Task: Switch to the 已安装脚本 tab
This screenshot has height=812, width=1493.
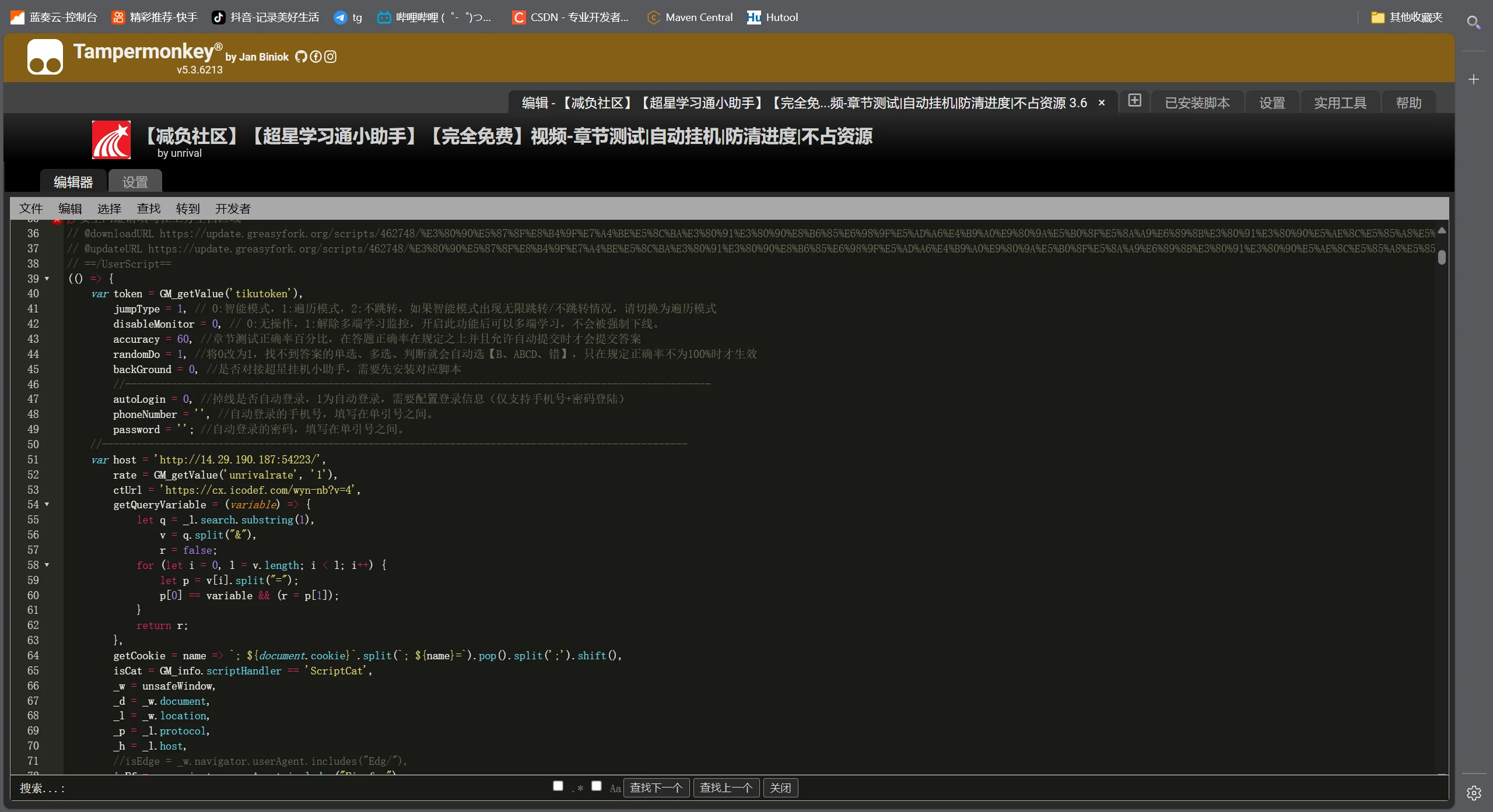Action: [1197, 103]
